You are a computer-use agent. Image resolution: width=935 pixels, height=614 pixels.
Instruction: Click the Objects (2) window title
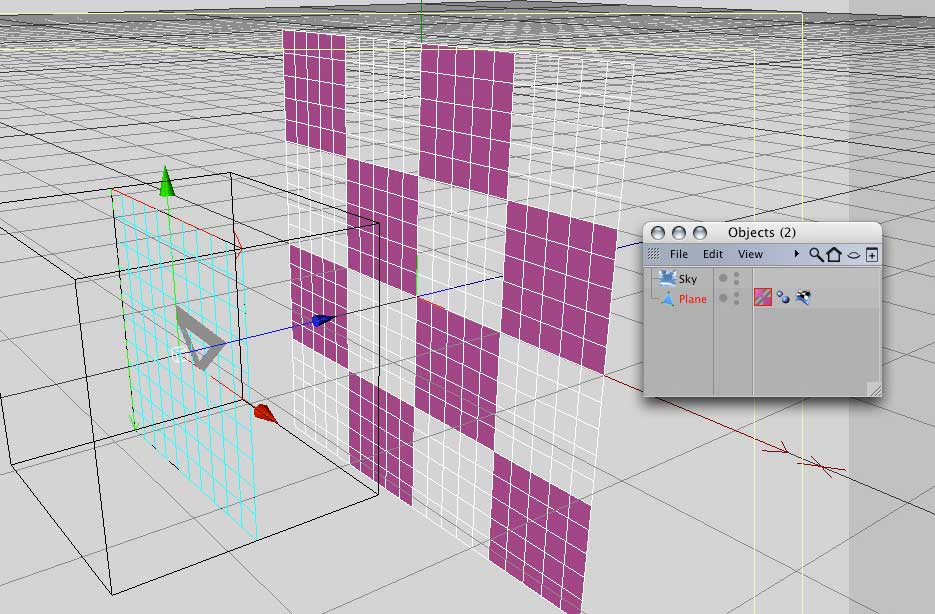(x=761, y=232)
